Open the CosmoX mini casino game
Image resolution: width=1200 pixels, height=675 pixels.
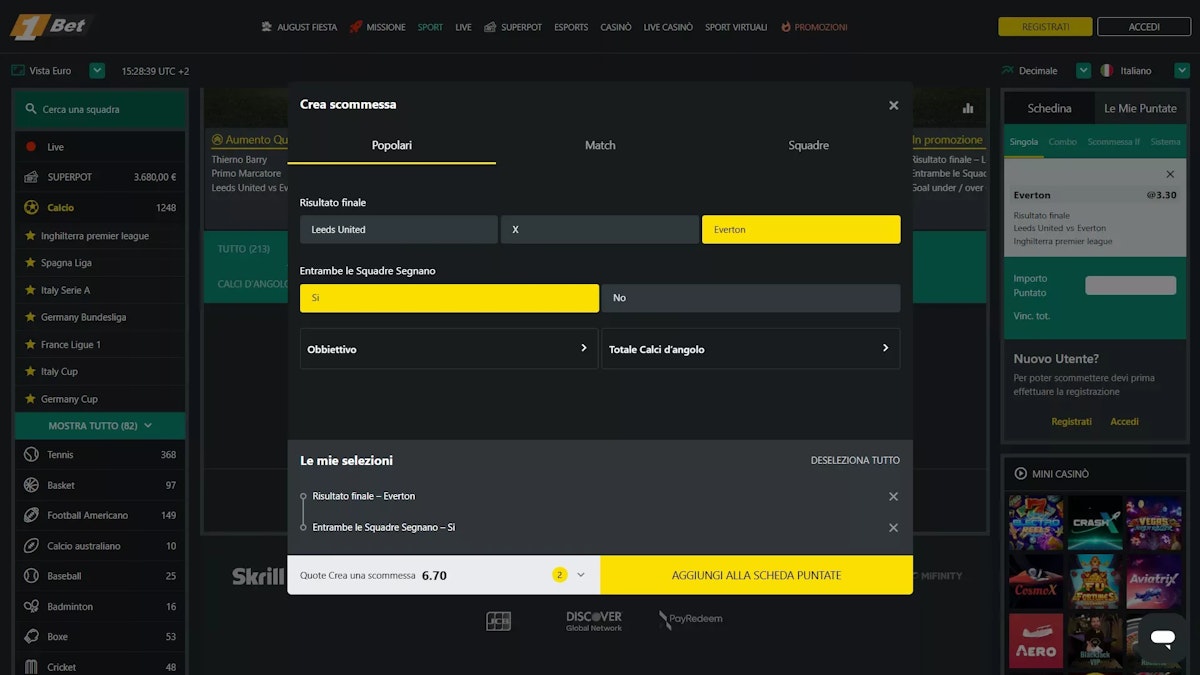[x=1036, y=582]
